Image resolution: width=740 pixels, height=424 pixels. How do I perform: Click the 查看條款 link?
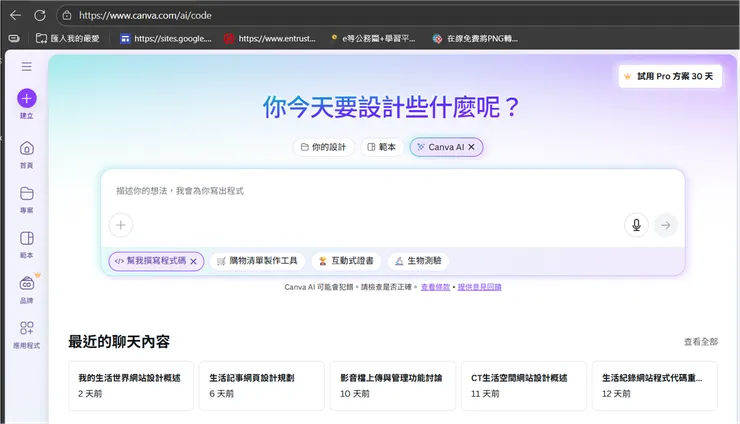tap(435, 287)
